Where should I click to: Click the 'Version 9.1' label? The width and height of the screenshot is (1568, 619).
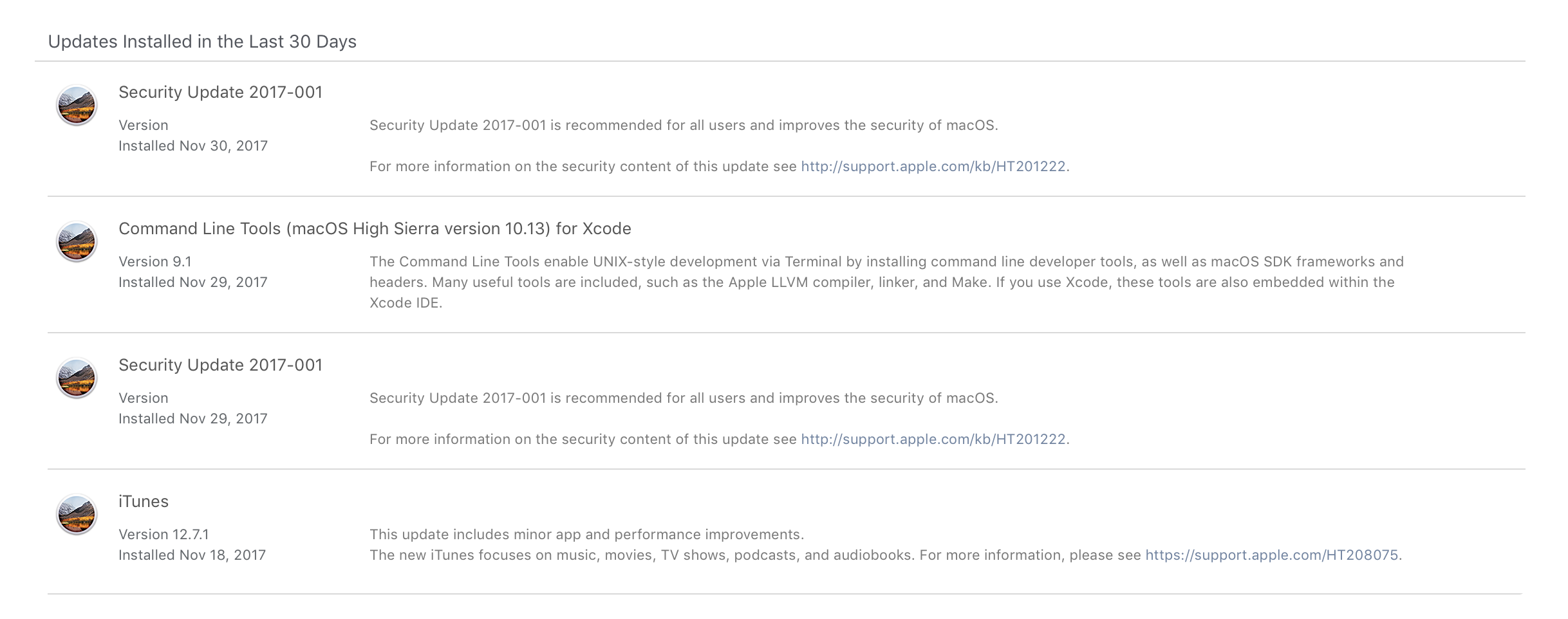[x=155, y=262]
